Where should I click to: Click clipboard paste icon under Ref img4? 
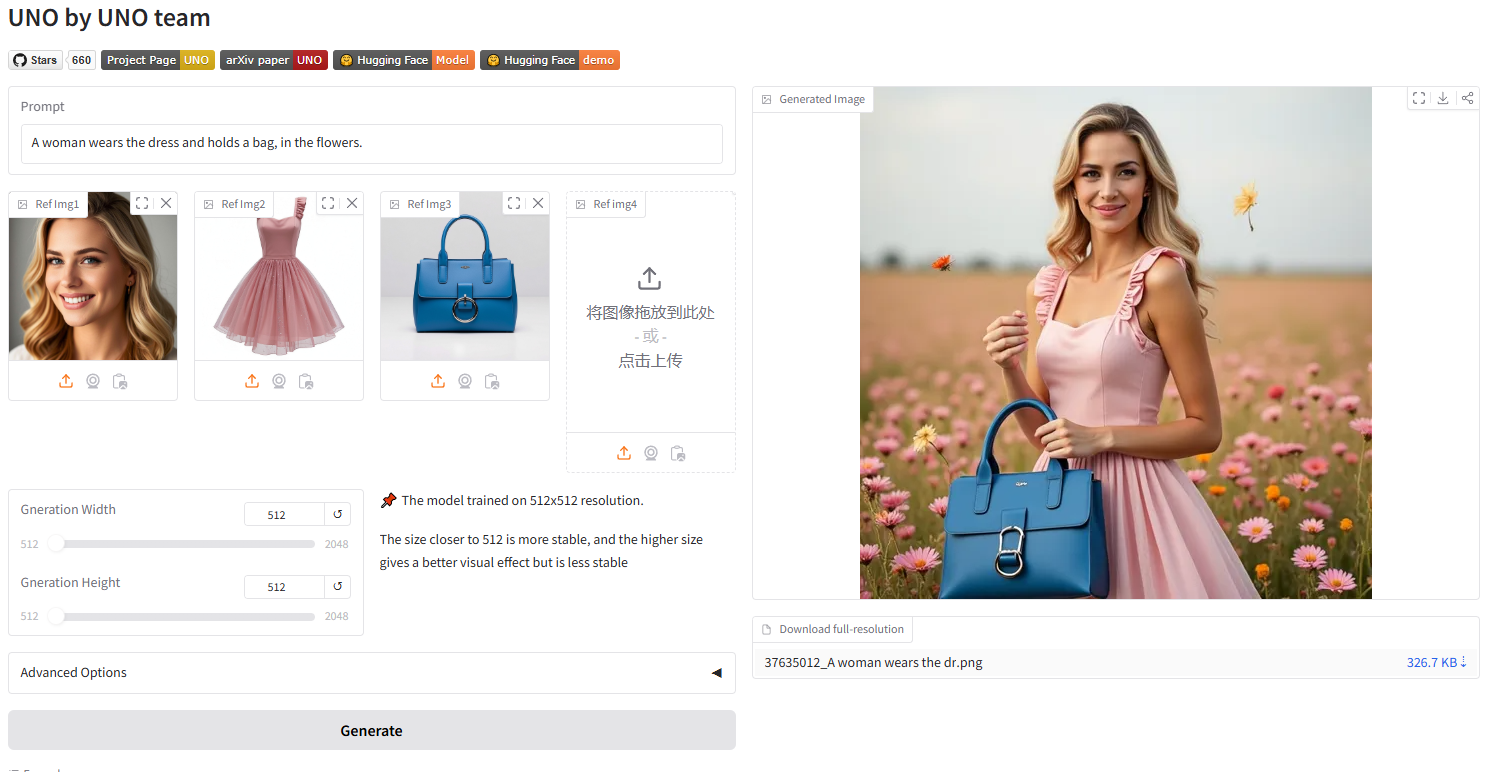click(678, 453)
